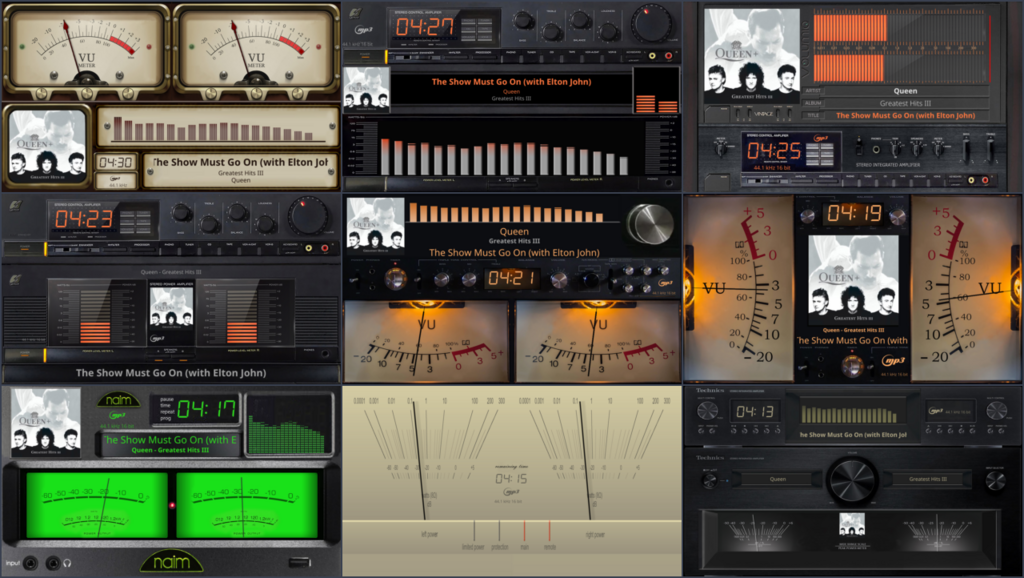Click the red RCA jack in 04:25 skin
1024x578 pixels.
(x=985, y=180)
